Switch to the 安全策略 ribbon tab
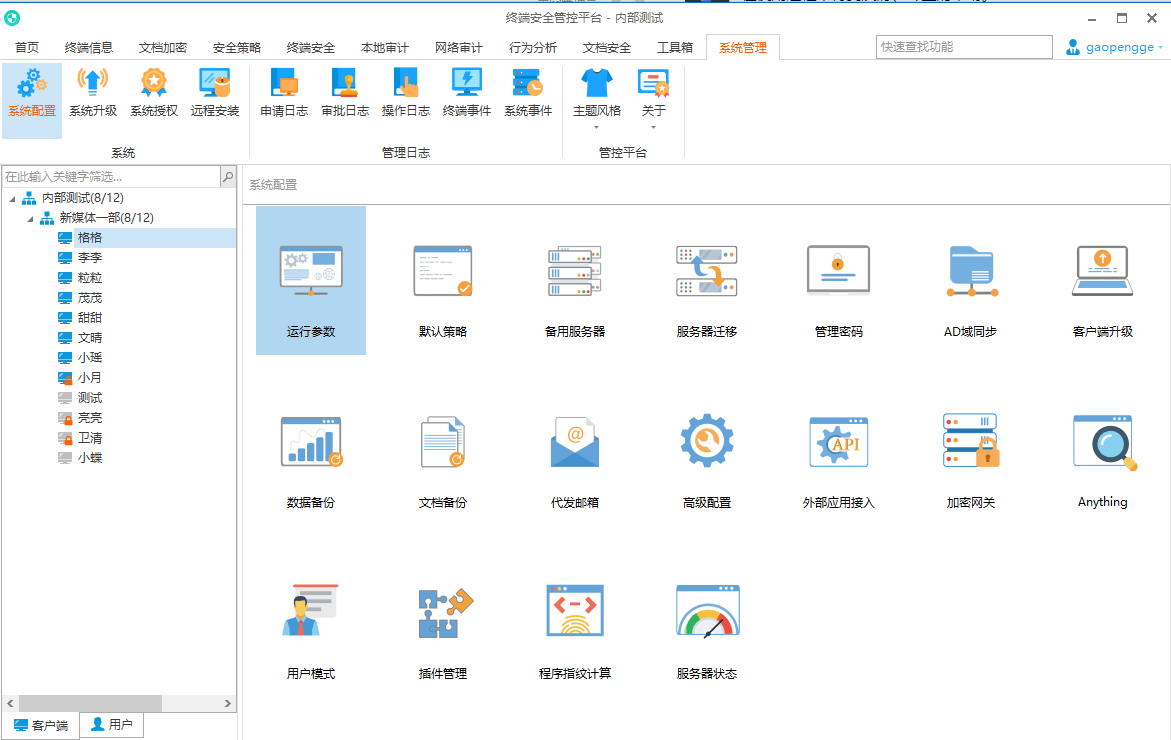The height and width of the screenshot is (740, 1171). [237, 47]
